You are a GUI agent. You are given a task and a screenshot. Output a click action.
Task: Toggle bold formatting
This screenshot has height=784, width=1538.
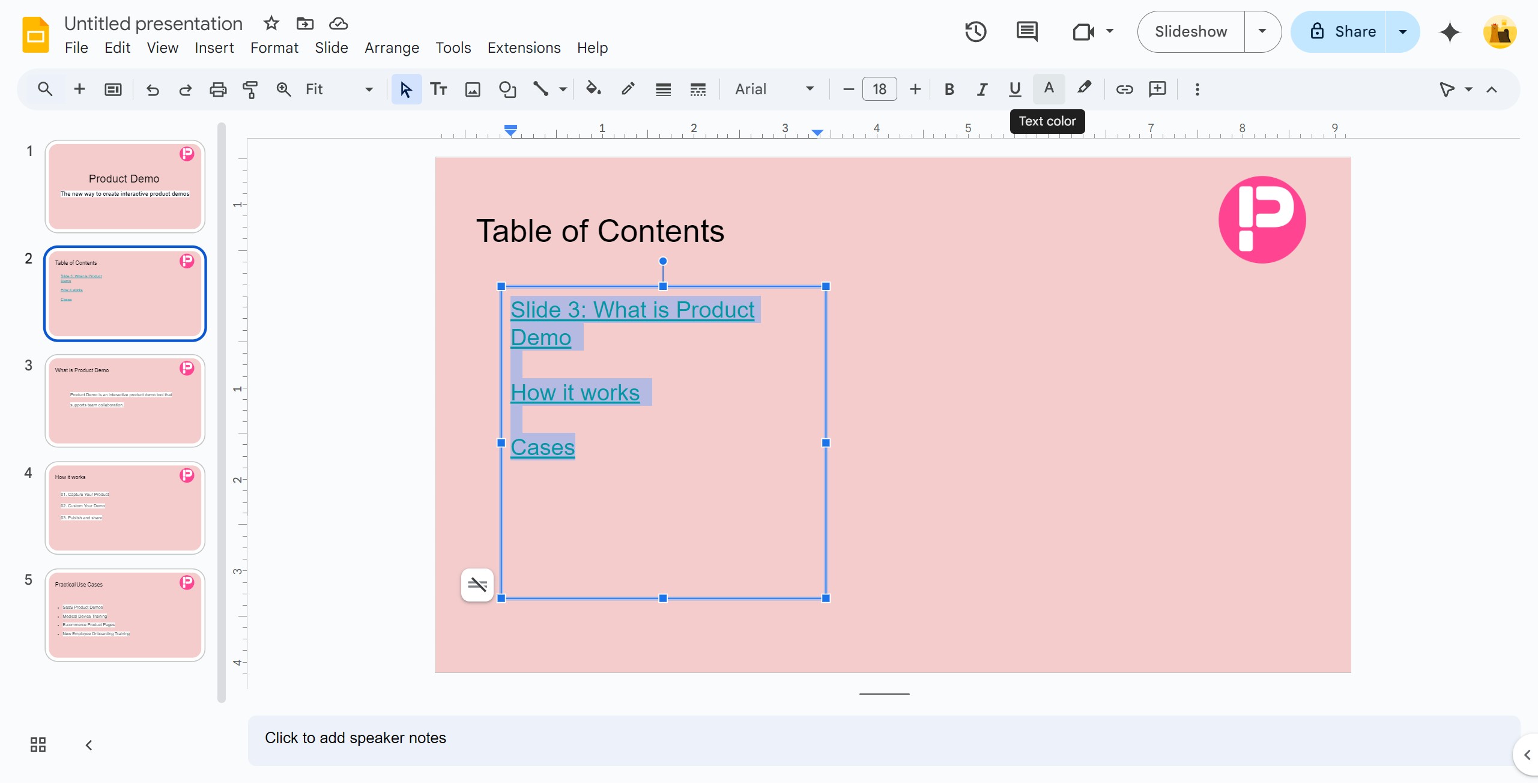click(x=949, y=89)
